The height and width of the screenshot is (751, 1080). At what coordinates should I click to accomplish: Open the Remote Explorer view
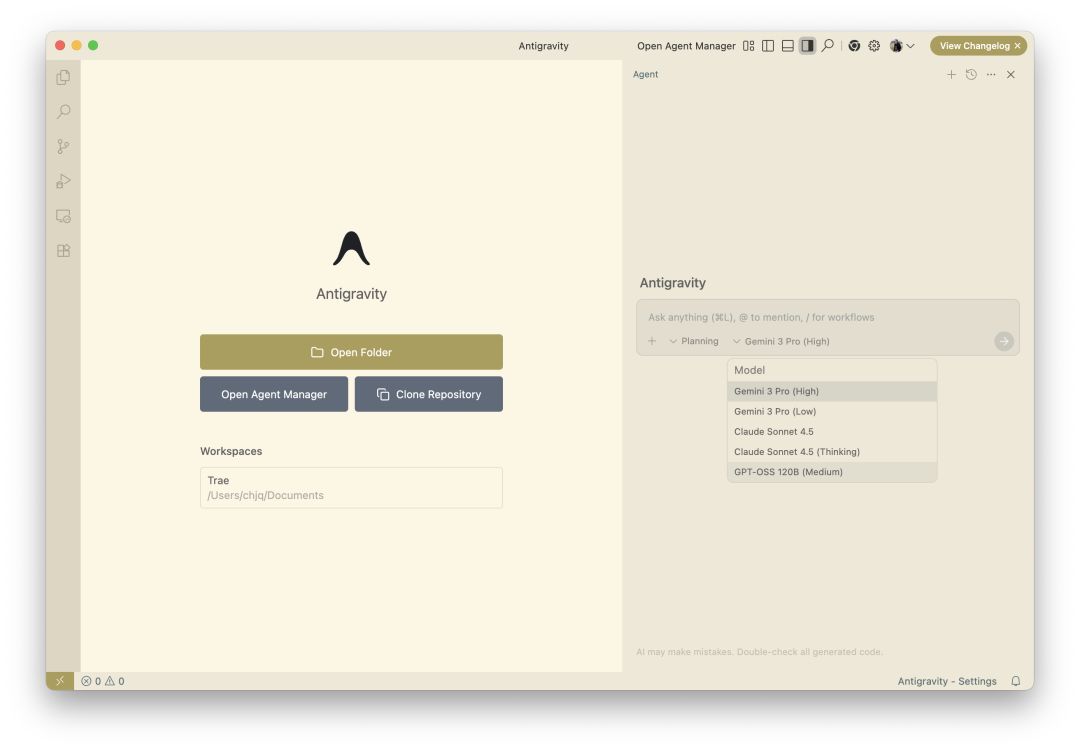point(63,216)
